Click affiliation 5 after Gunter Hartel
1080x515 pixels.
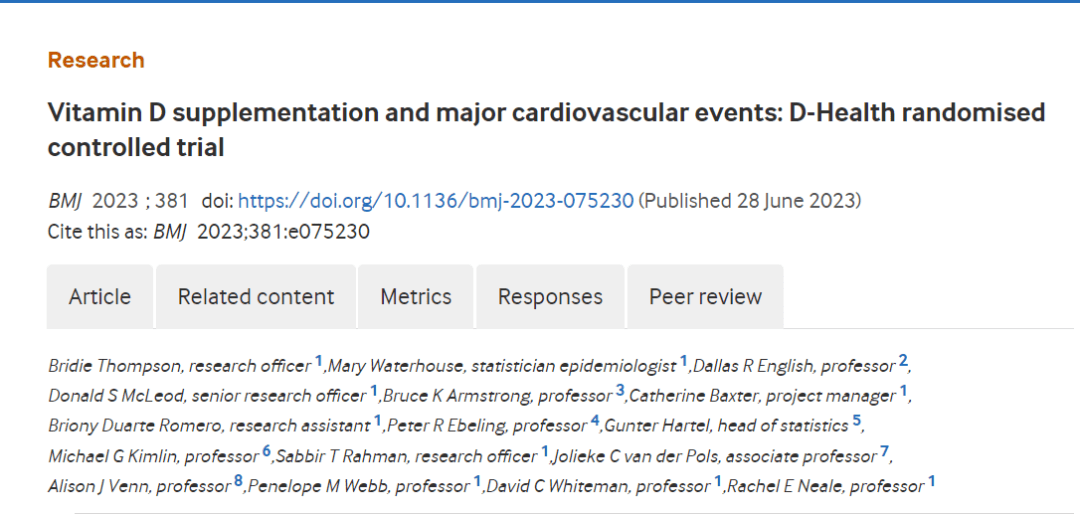(x=857, y=421)
